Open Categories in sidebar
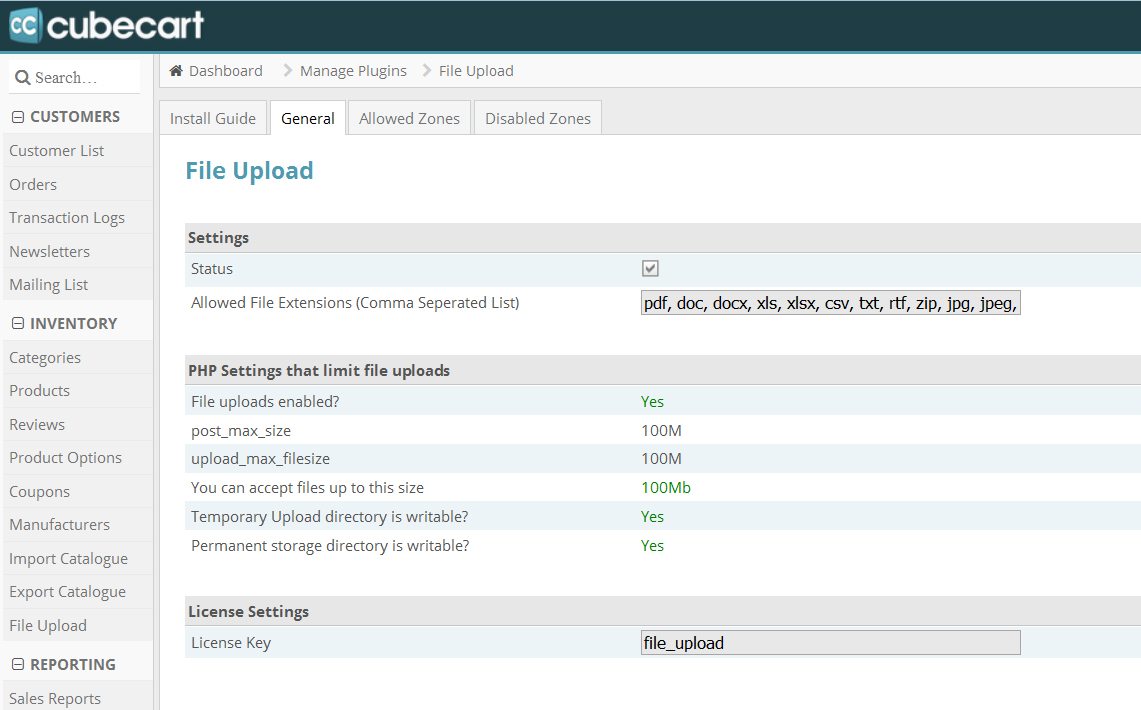Viewport: 1141px width, 710px height. pyautogui.click(x=45, y=357)
